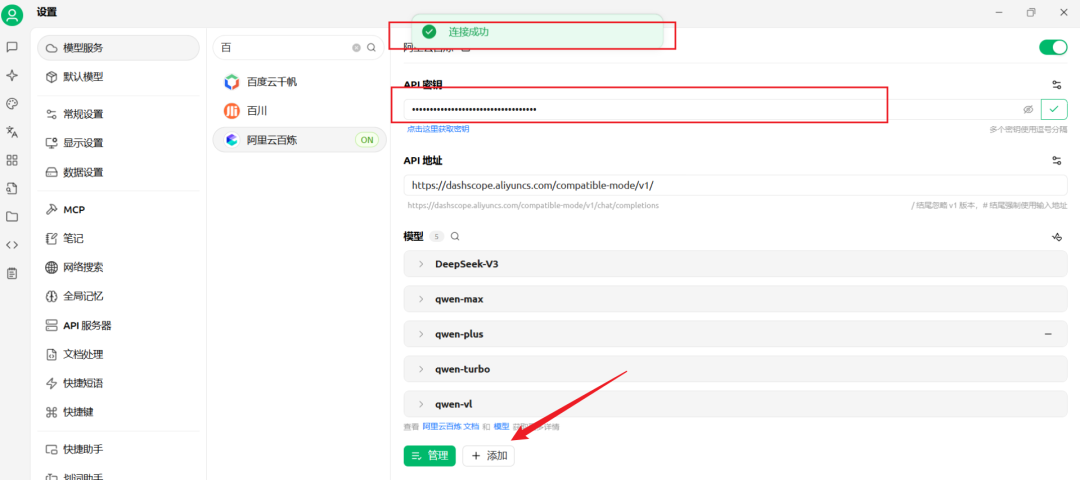Maximize the settings window
This screenshot has width=1080, height=480.
pos(1031,12)
